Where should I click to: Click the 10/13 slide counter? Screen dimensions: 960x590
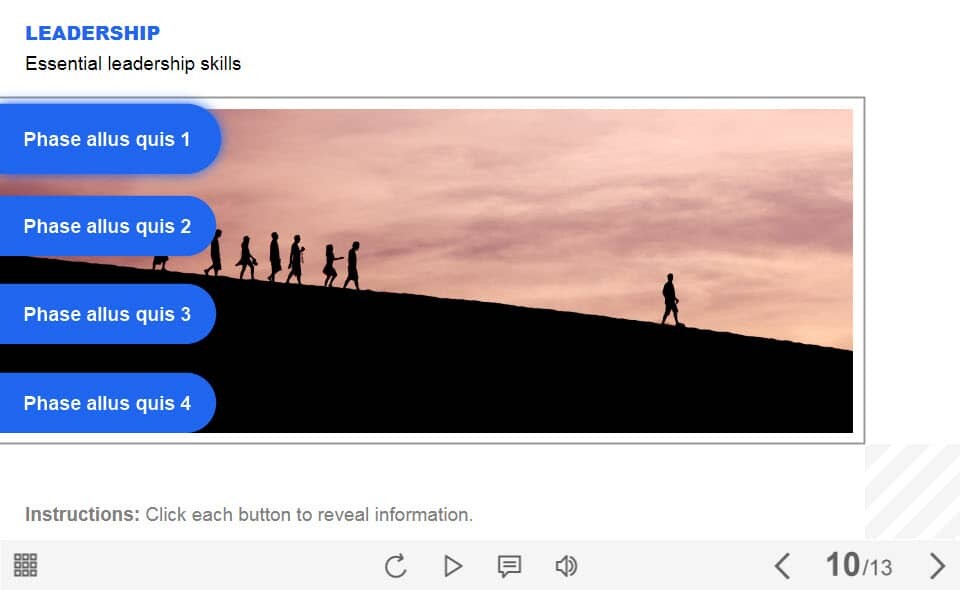click(x=858, y=566)
